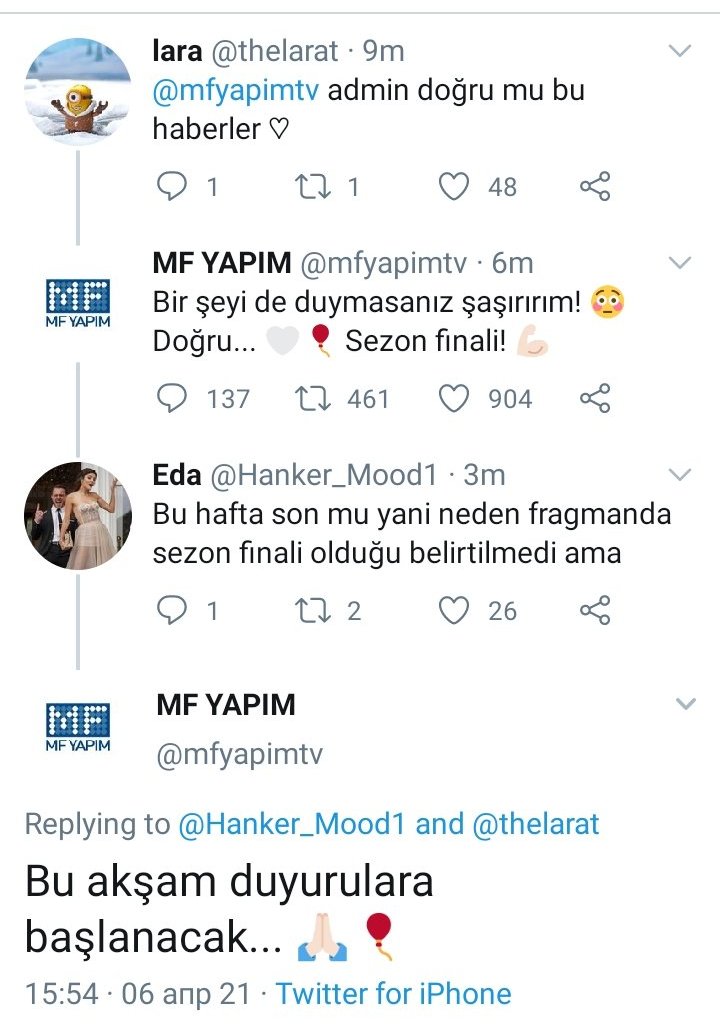Like MF YAPIM's tweet with 904 likes

pos(455,399)
